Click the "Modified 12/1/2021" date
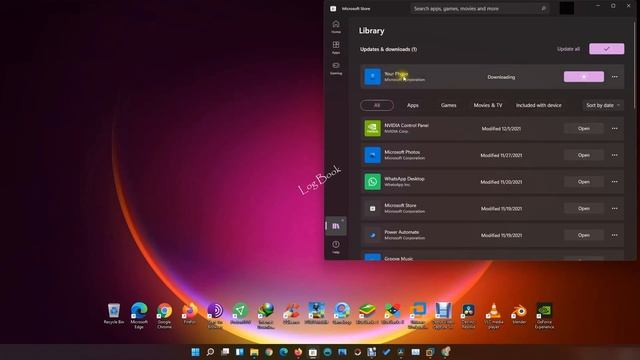This screenshot has height=360, width=640. point(501,129)
